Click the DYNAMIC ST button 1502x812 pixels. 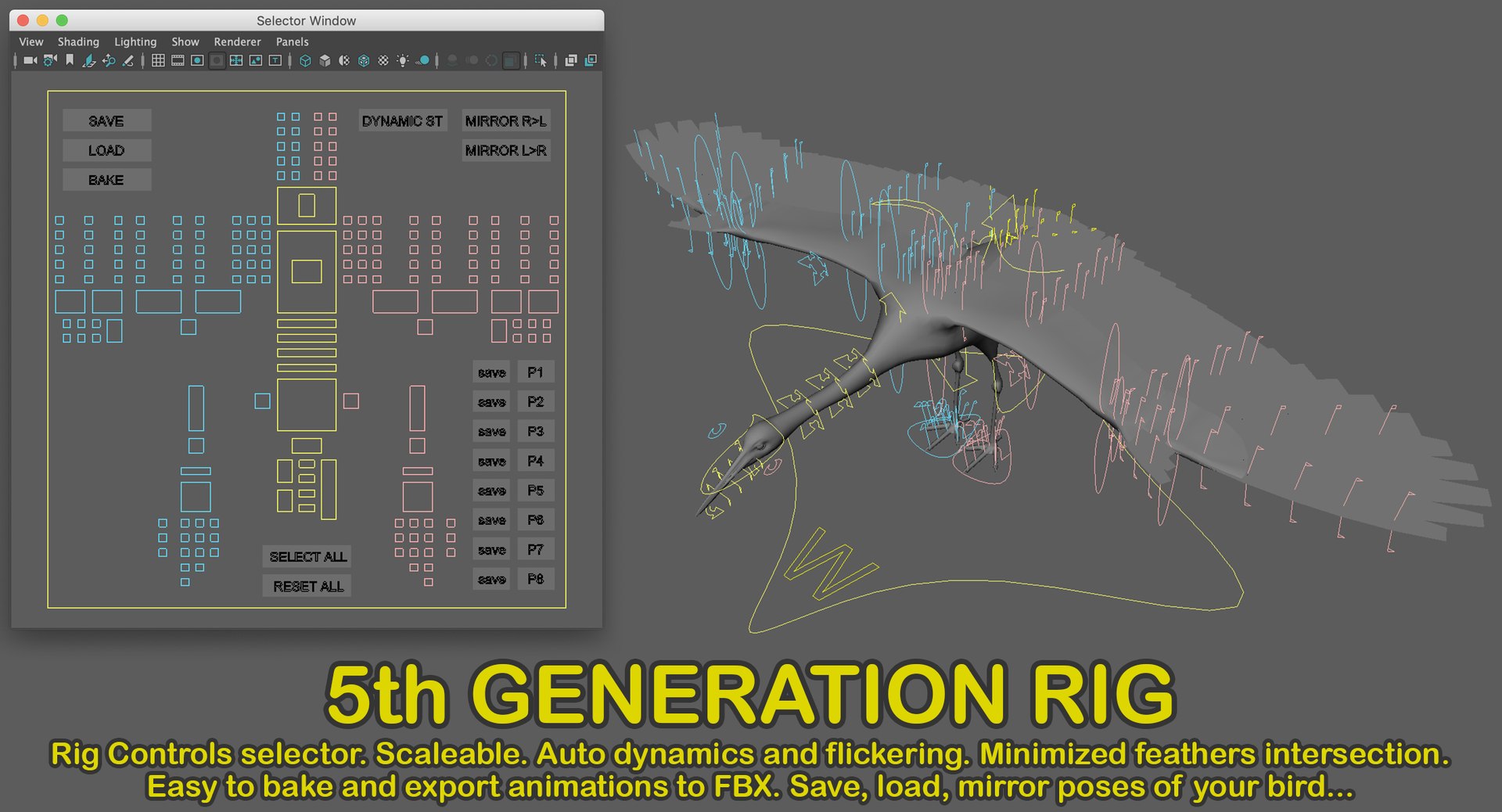[x=403, y=121]
